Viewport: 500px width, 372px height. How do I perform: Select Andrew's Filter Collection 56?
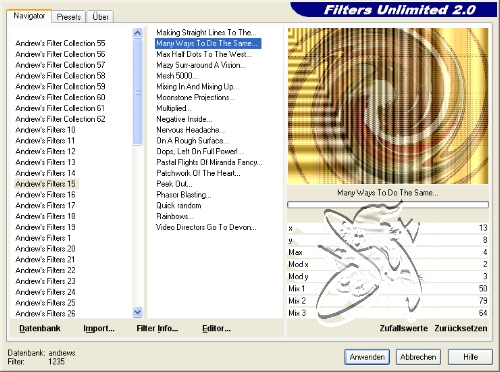(60, 54)
